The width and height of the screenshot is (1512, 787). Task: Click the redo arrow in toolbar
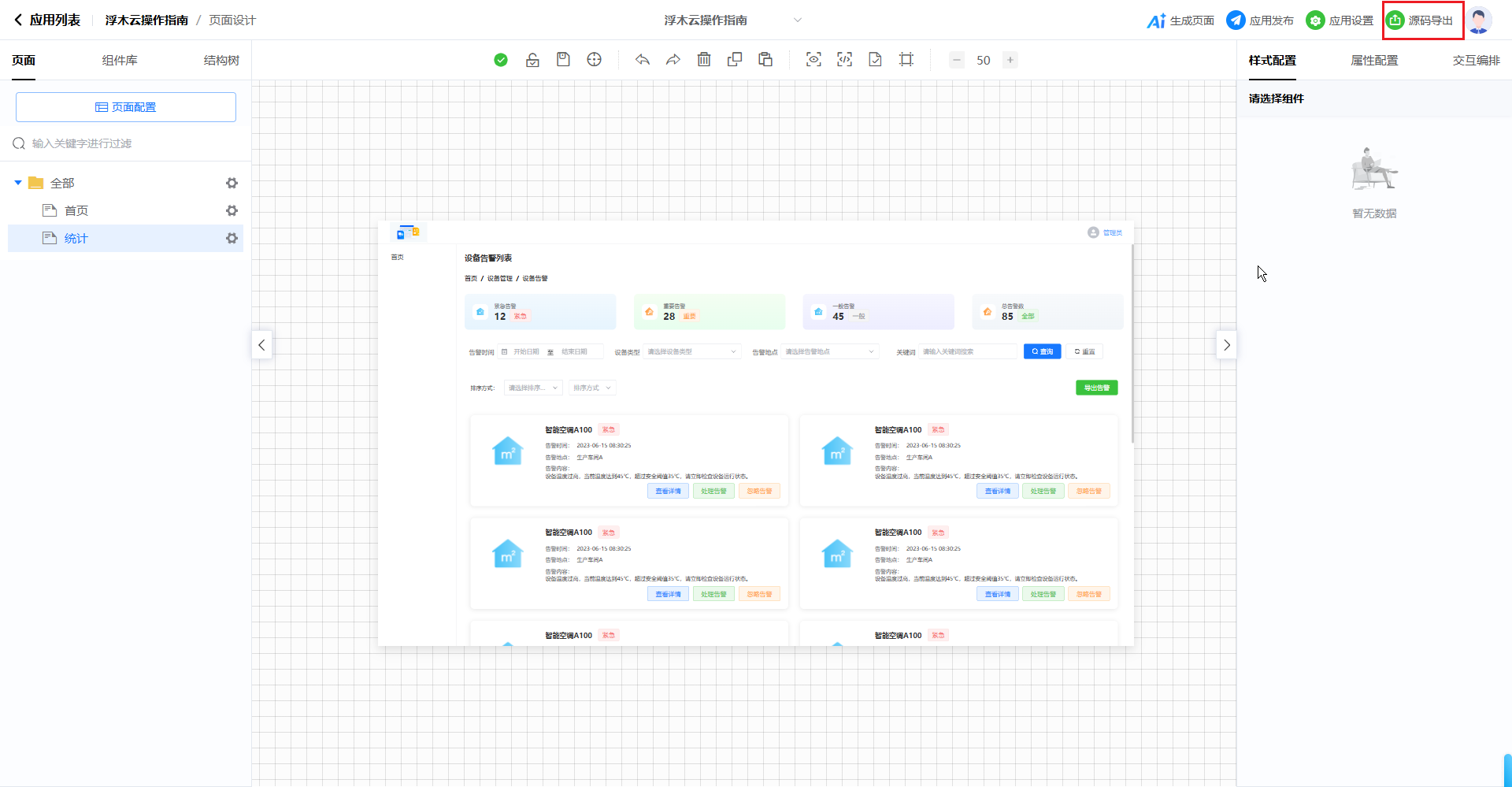coord(673,60)
